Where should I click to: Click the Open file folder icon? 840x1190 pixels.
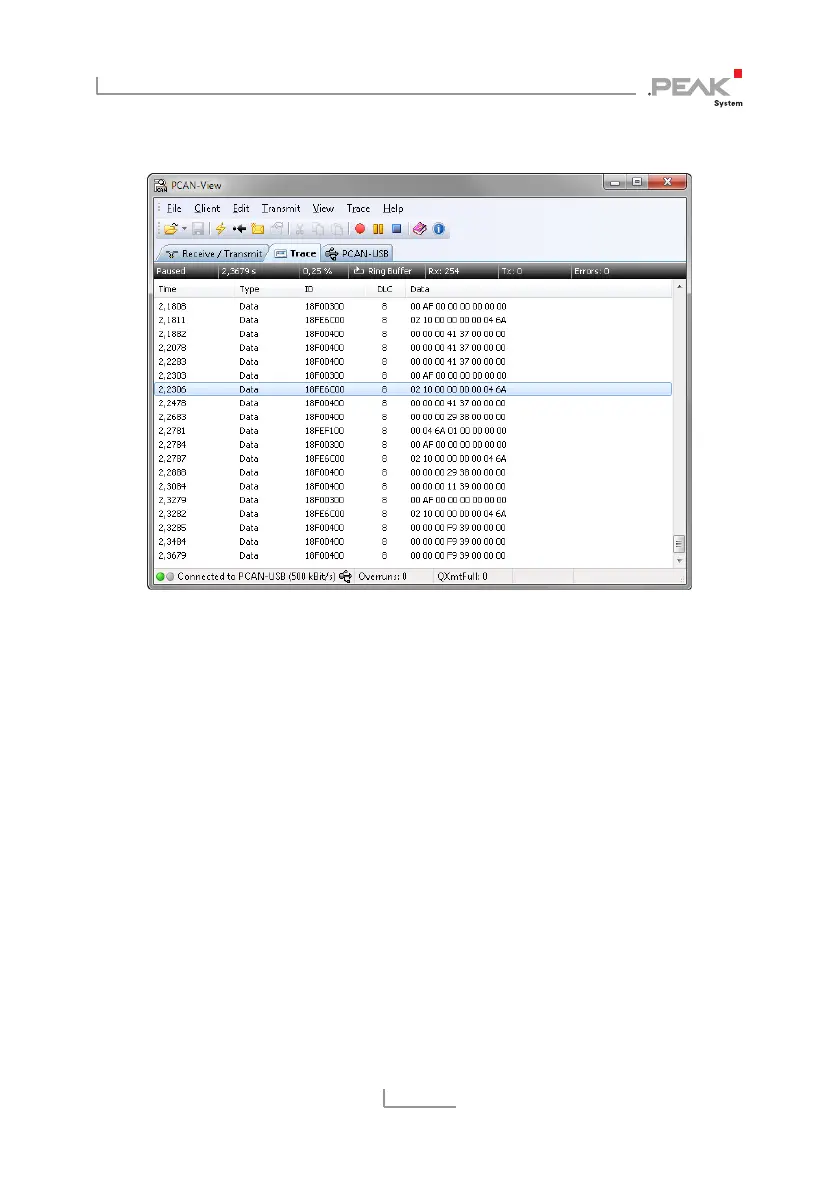click(171, 229)
